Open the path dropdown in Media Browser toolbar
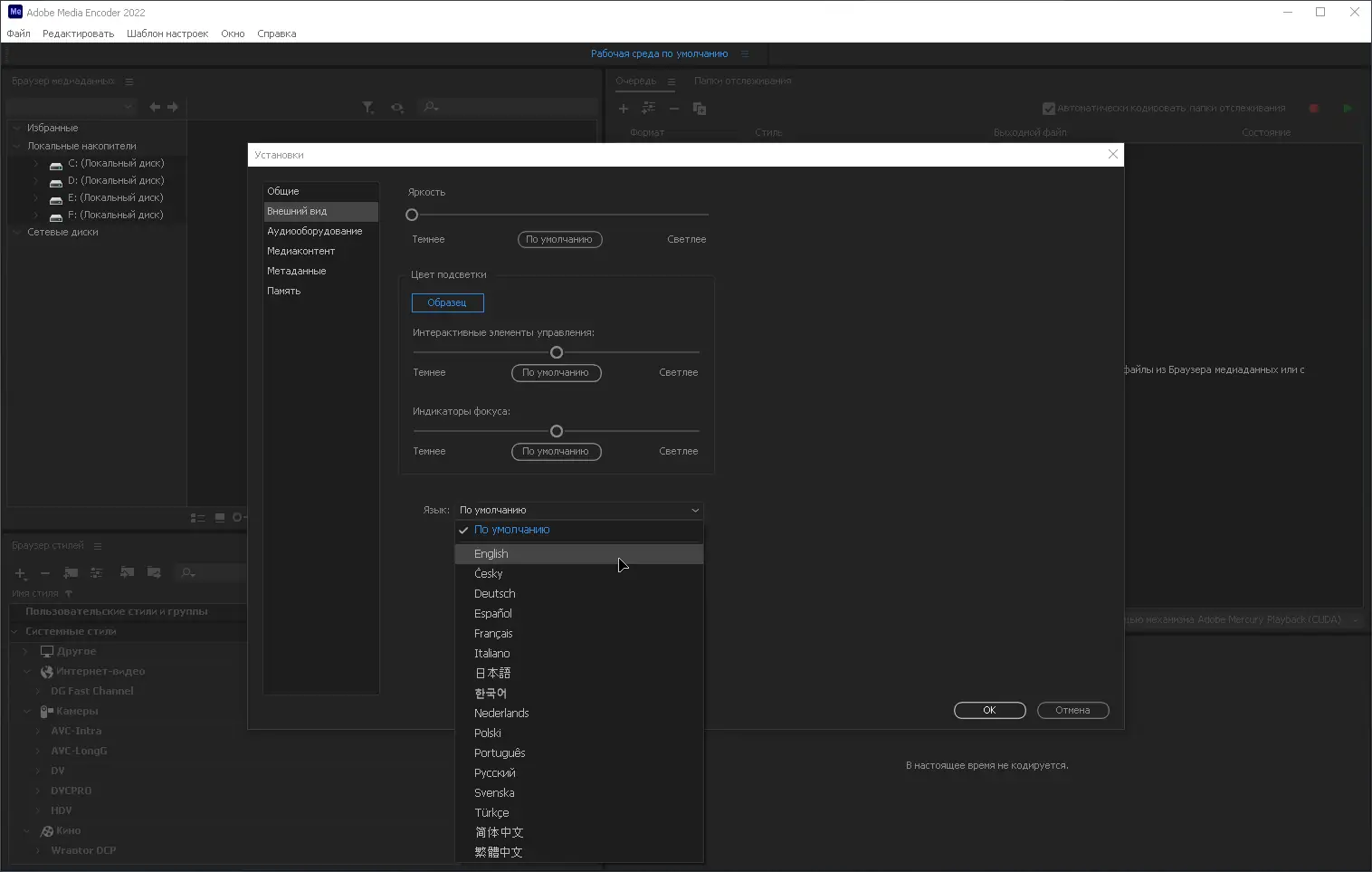 coord(72,107)
